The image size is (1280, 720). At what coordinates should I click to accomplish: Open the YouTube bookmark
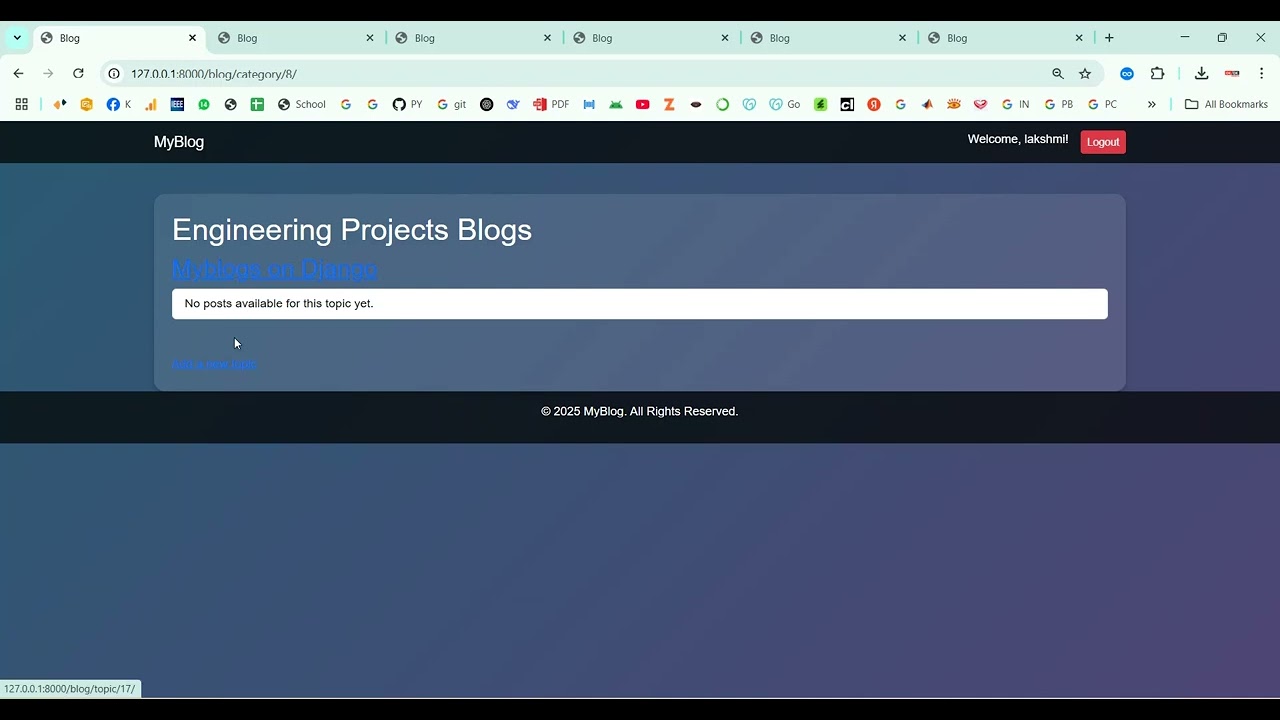point(643,104)
